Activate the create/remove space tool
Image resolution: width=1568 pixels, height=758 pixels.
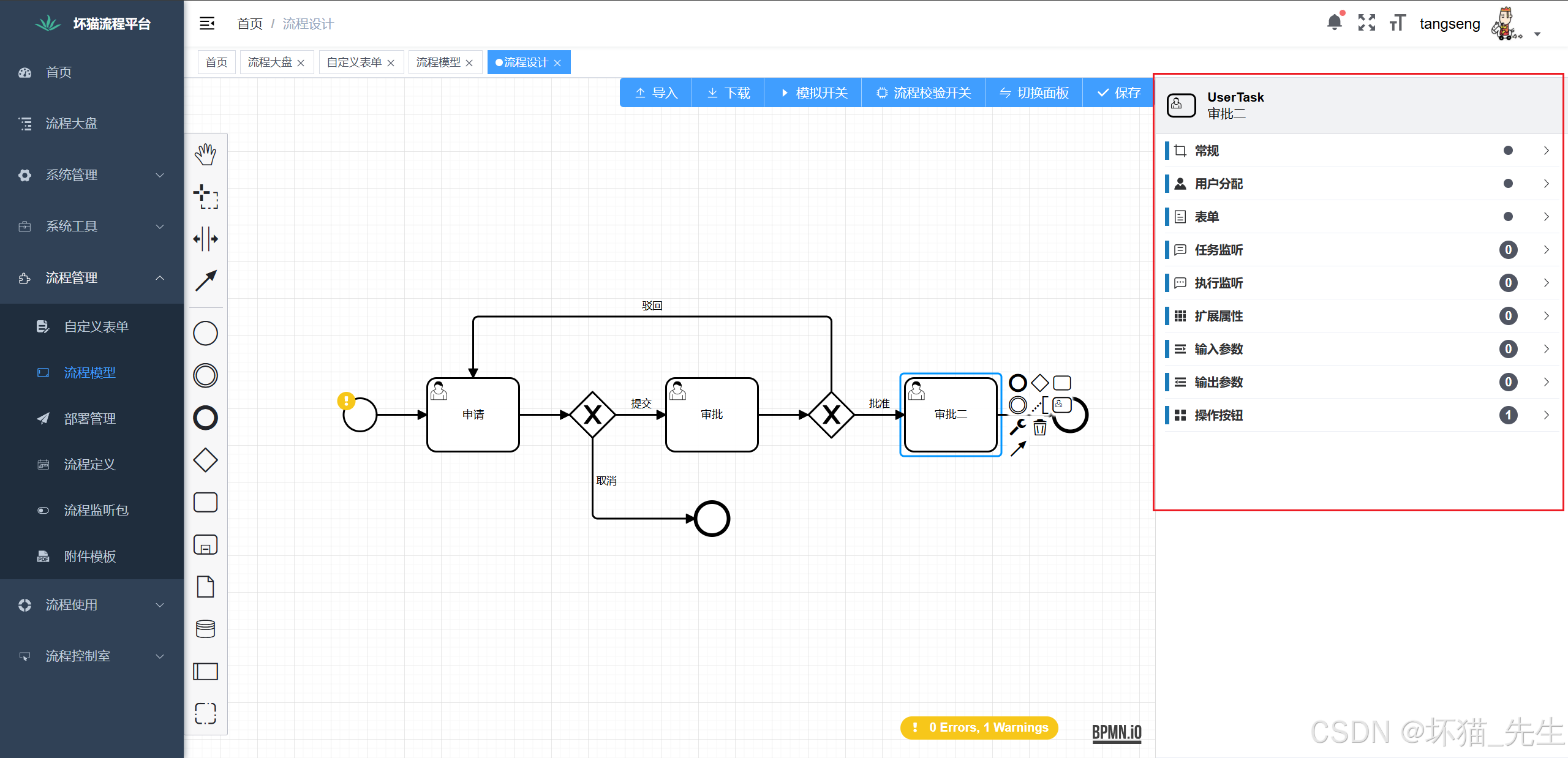[x=205, y=239]
